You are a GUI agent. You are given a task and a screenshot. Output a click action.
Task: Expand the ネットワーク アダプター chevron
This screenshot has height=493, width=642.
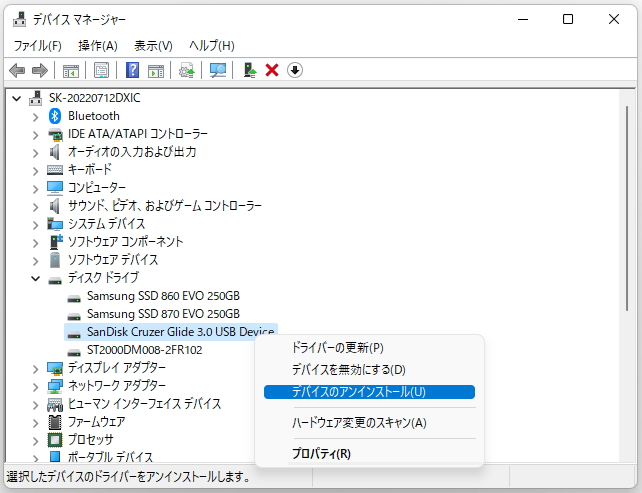coord(36,387)
